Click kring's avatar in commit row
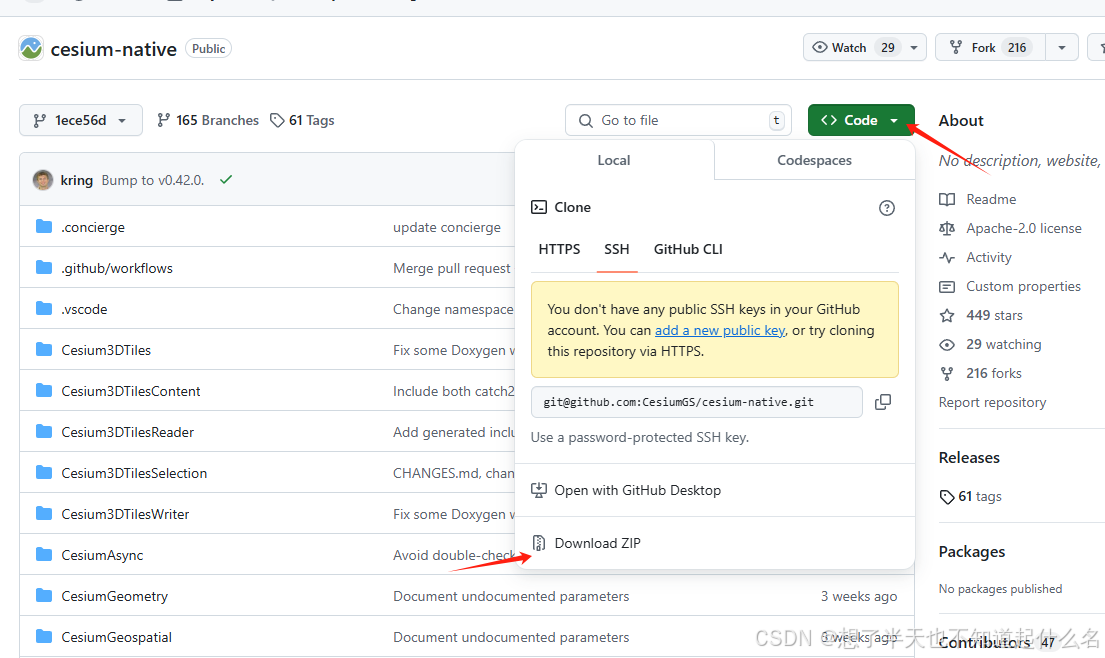The height and width of the screenshot is (658, 1105). pos(43,180)
